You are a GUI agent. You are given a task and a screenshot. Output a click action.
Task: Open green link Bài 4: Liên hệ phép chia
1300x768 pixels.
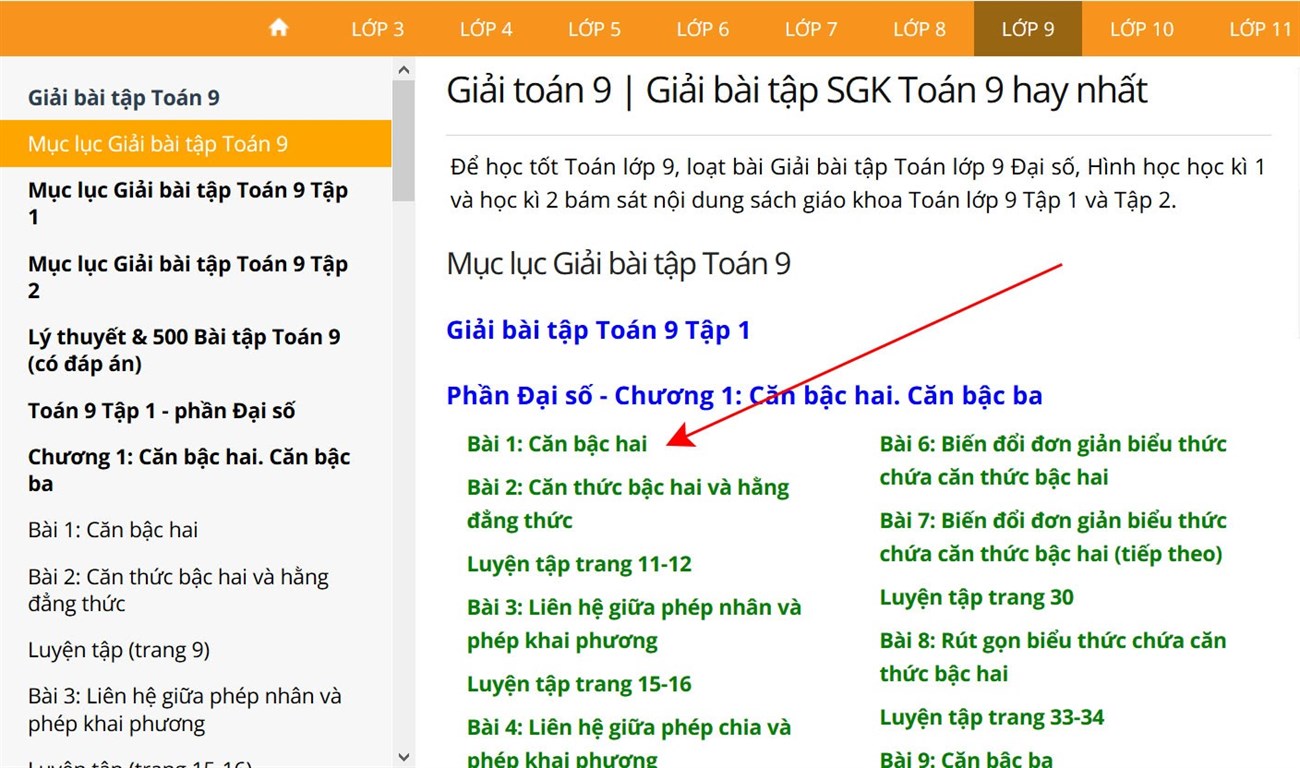[629, 743]
